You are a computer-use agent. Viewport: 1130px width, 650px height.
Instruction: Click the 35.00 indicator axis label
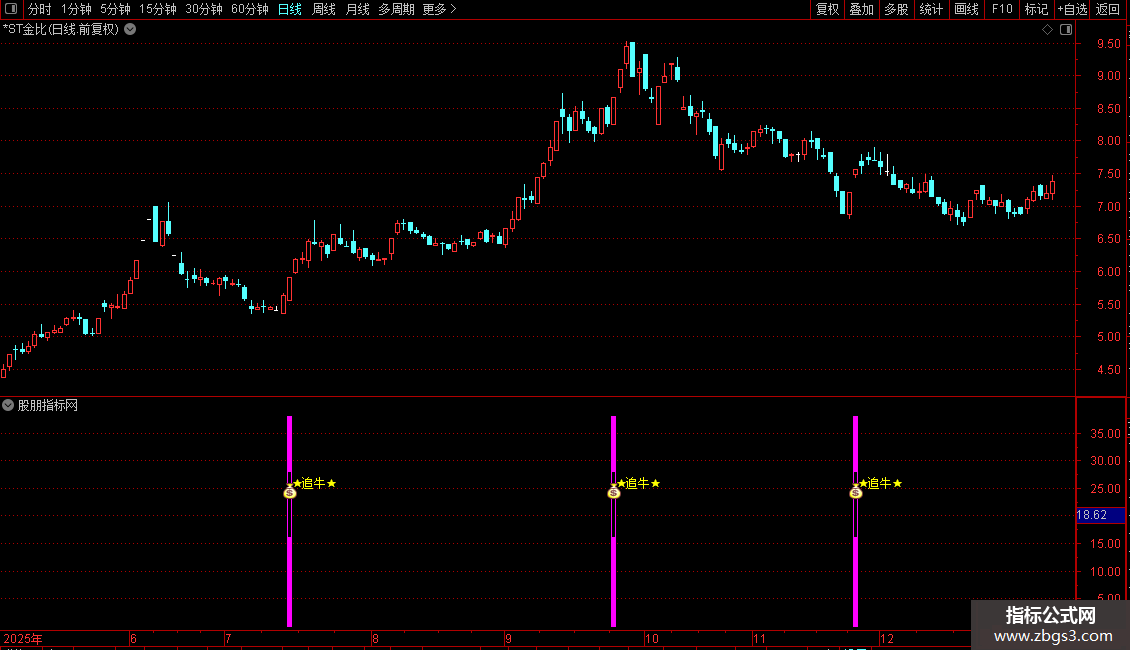tap(1105, 433)
